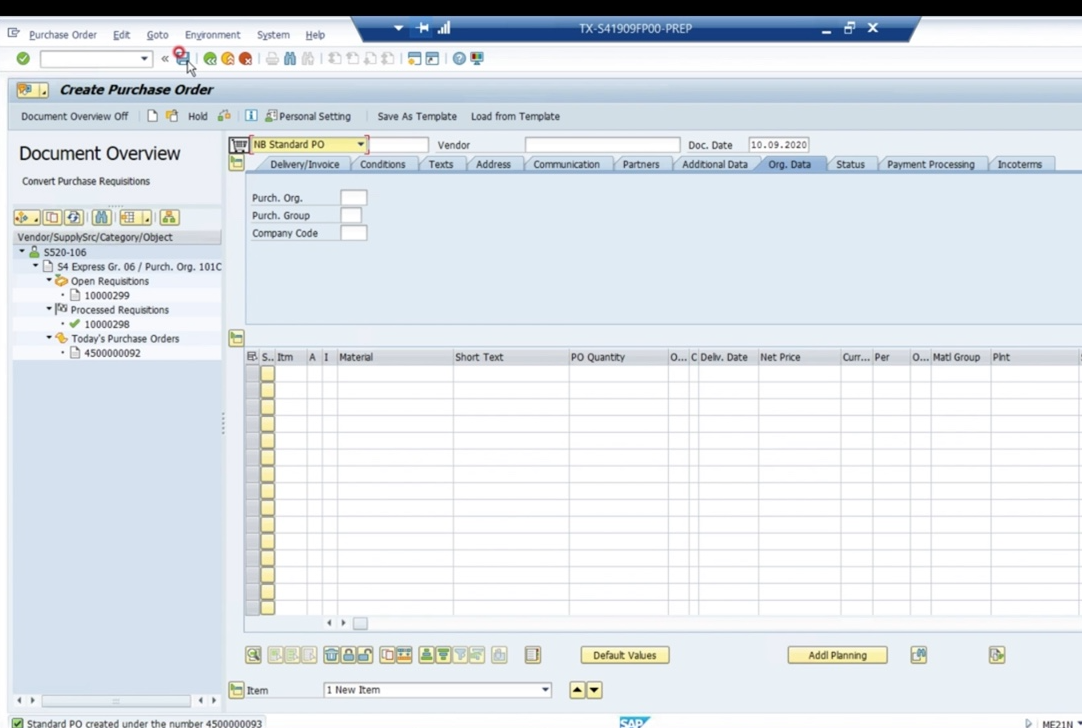Click the Lock item padlock icon
This screenshot has width=1082, height=728.
coord(348,655)
